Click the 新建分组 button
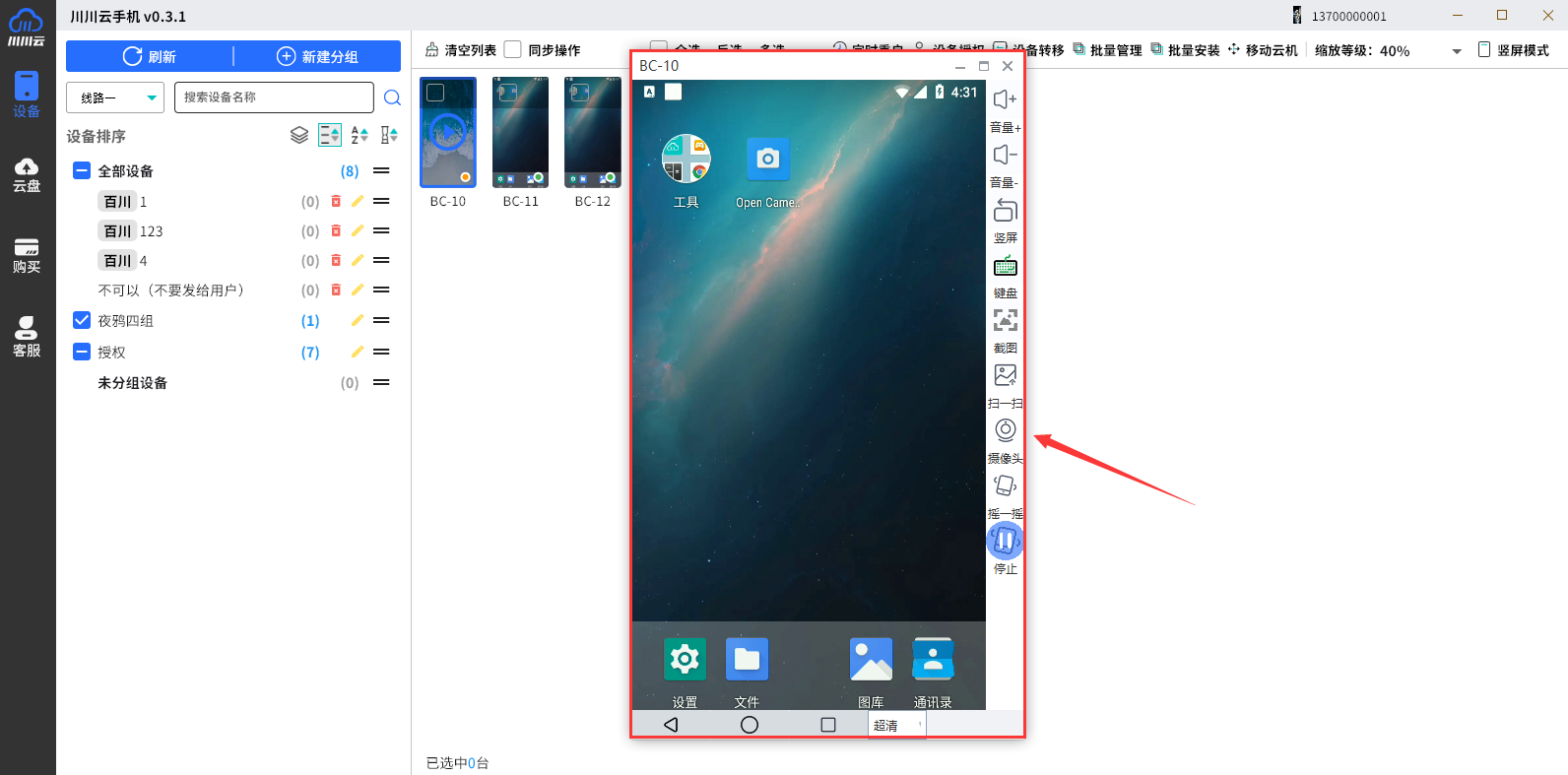This screenshot has width=1568, height=775. click(x=317, y=56)
